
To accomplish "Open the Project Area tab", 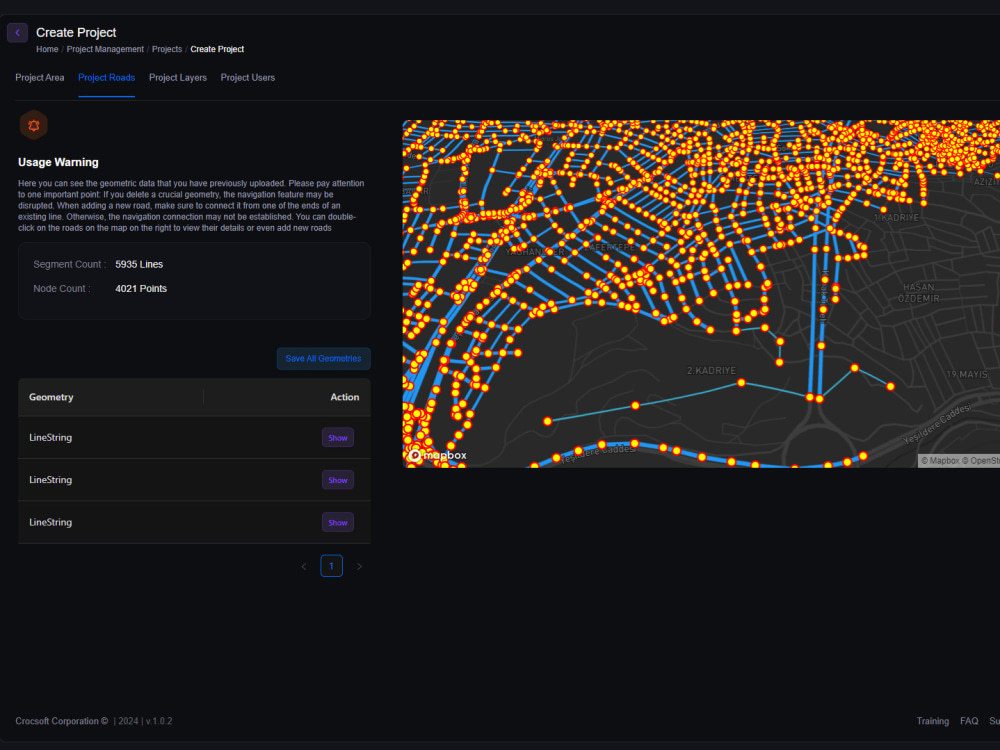I will click(40, 78).
